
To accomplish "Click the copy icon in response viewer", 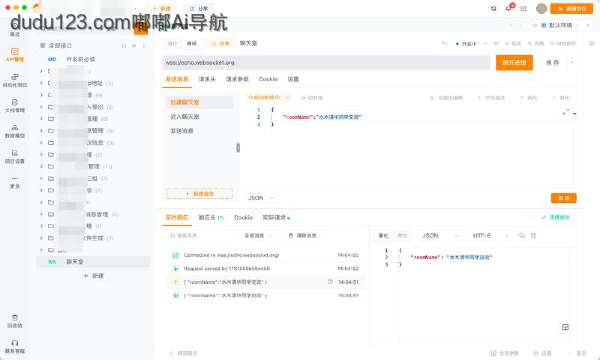I will pyautogui.click(x=533, y=236).
